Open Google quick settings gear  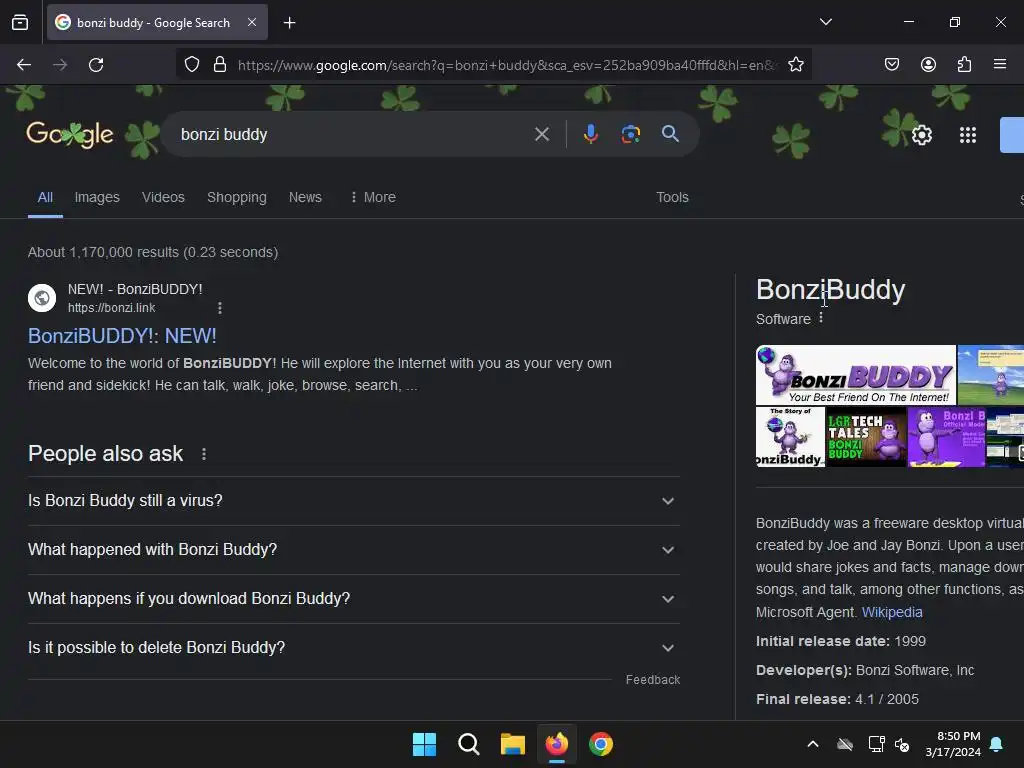tap(921, 135)
